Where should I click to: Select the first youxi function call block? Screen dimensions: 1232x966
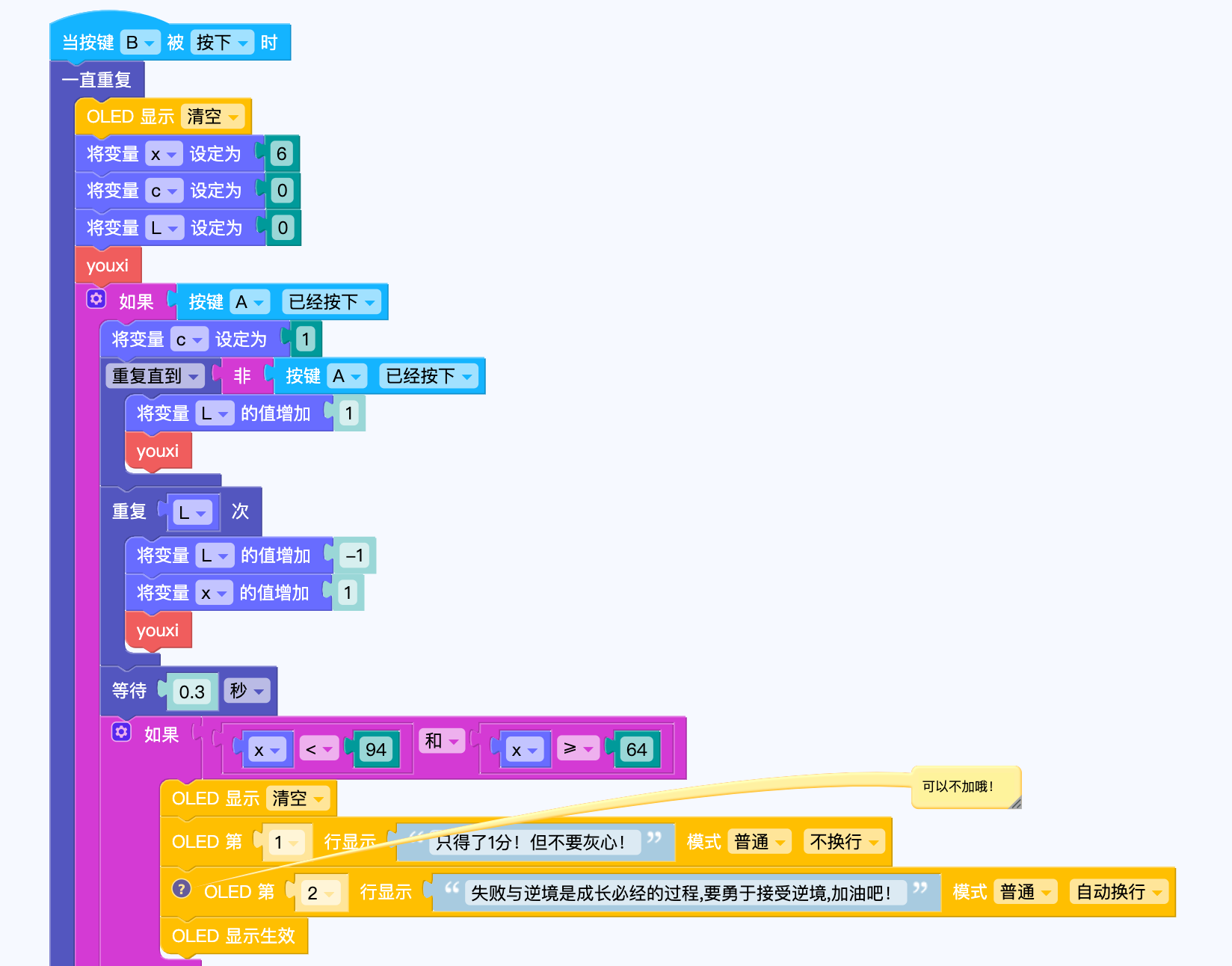pos(108,265)
